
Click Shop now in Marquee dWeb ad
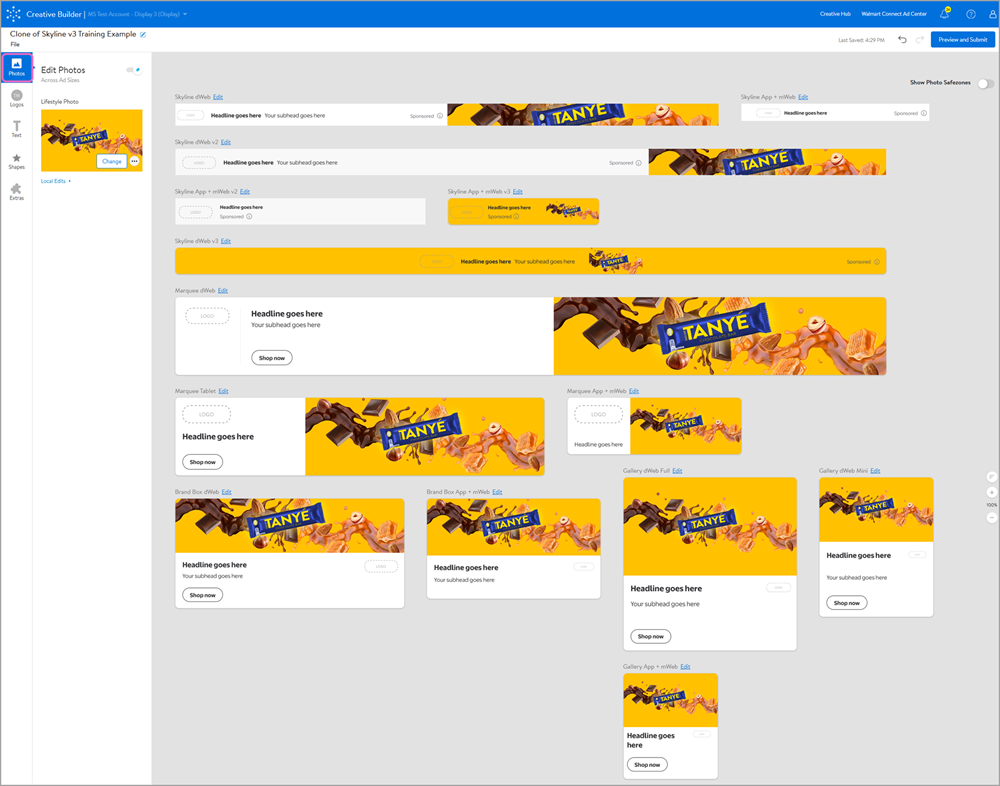pos(272,358)
